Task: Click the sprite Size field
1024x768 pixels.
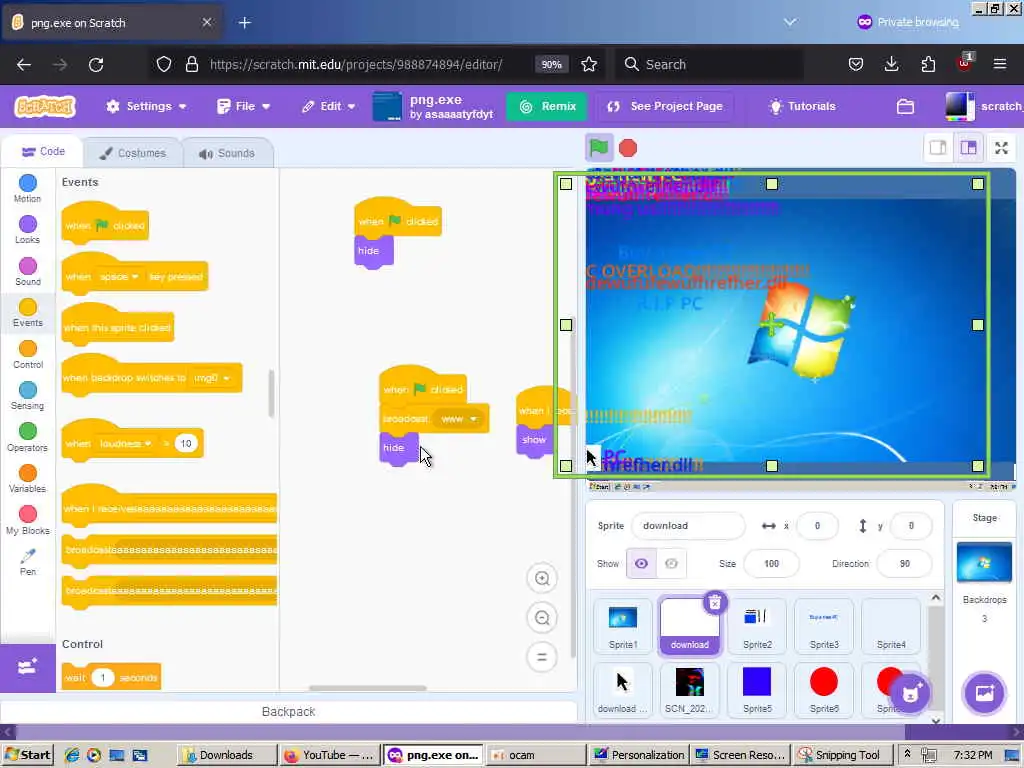Action: 771,564
